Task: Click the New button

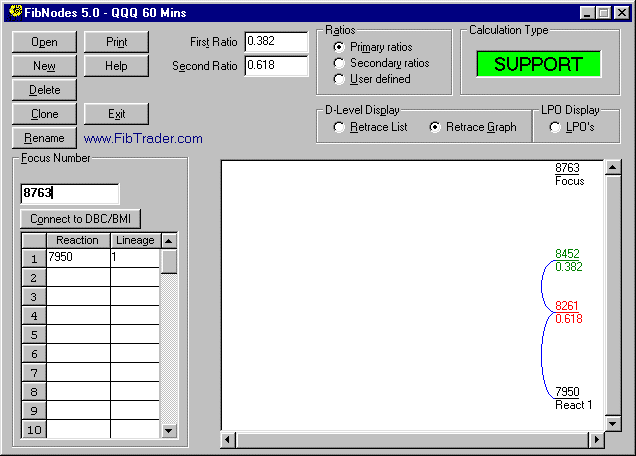Action: (x=44, y=66)
